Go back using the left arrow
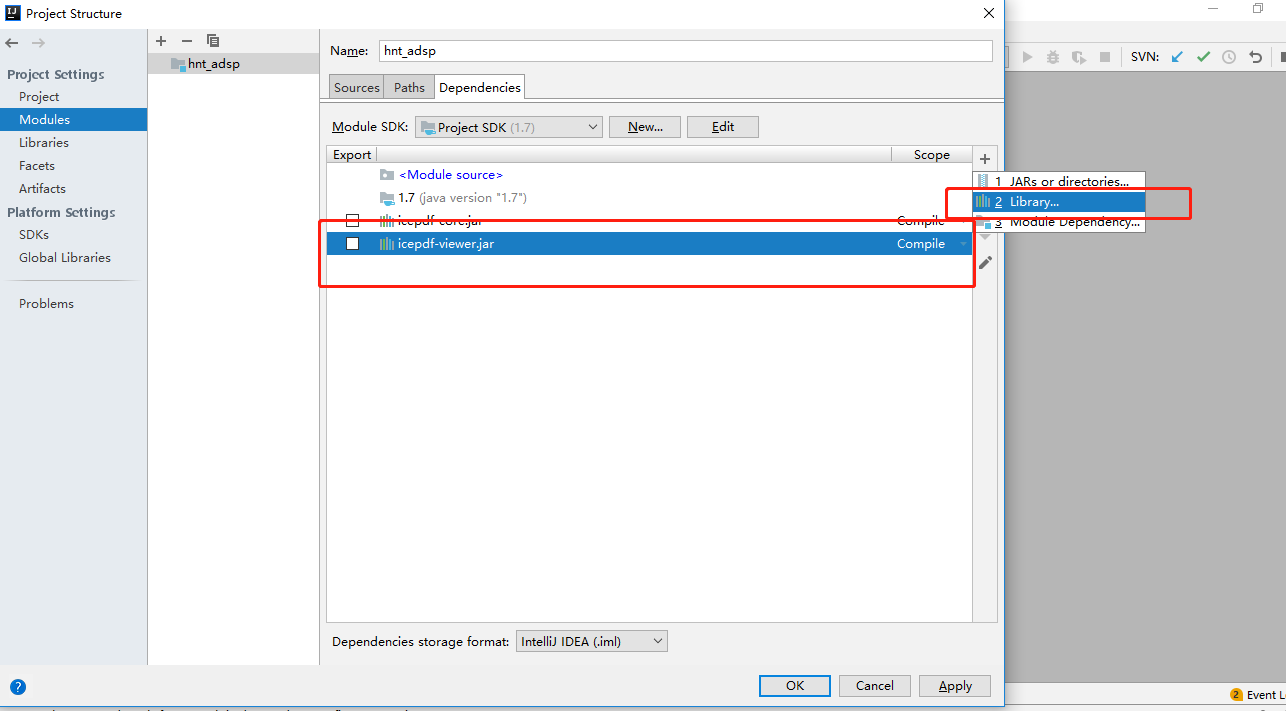Viewport: 1286px width, 711px height. pyautogui.click(x=12, y=43)
